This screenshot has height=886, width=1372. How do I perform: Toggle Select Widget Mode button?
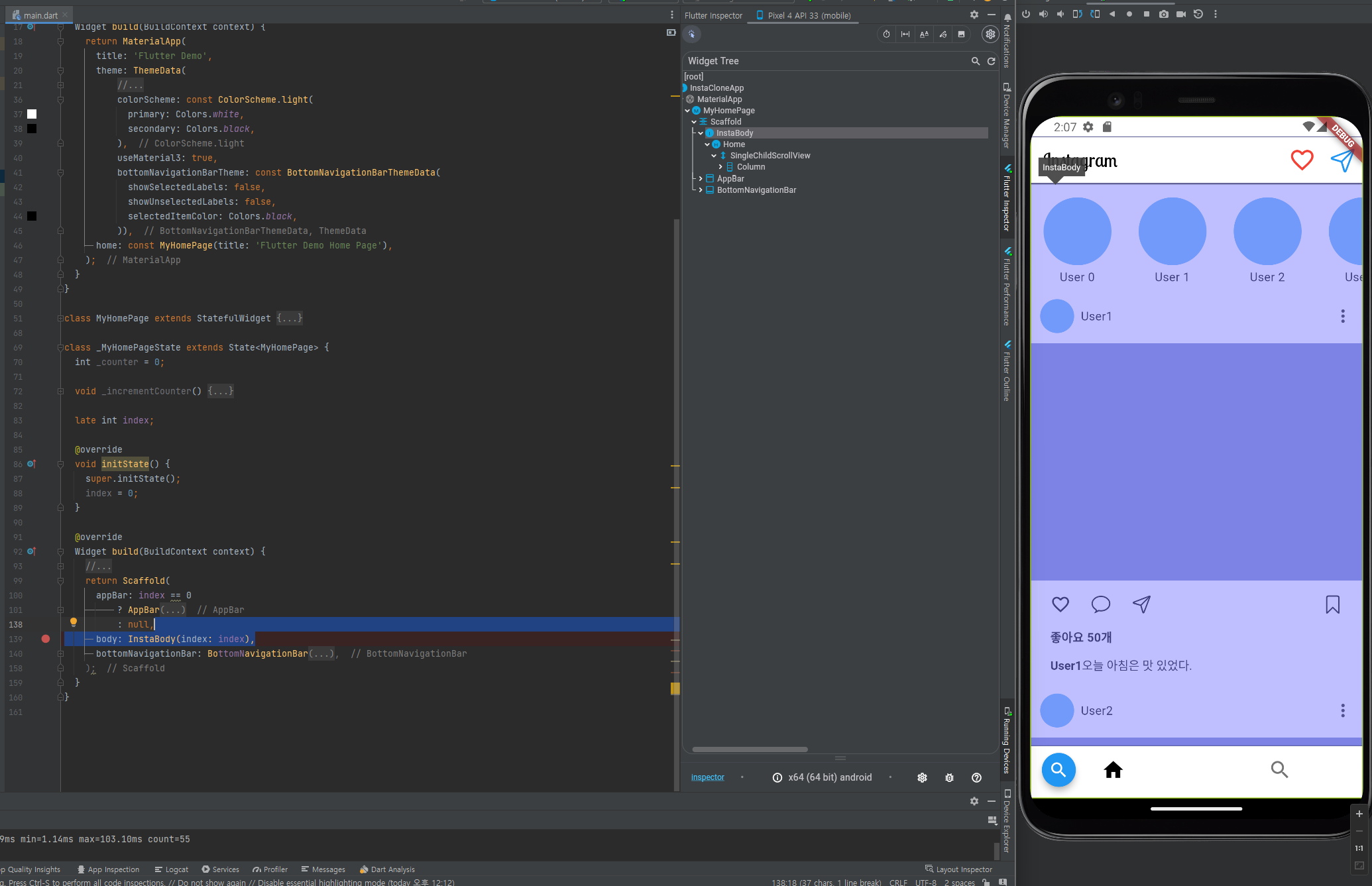tap(692, 34)
